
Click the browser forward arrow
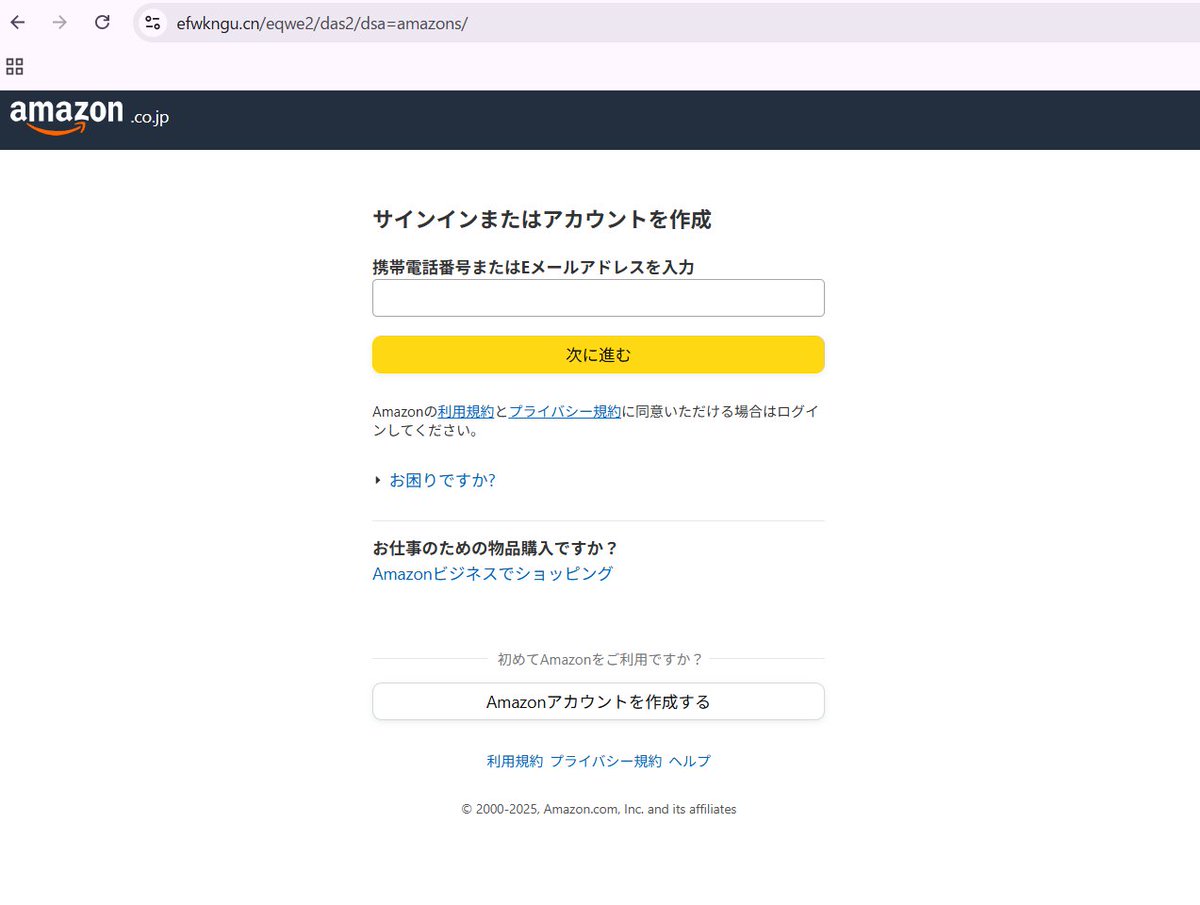pos(58,22)
